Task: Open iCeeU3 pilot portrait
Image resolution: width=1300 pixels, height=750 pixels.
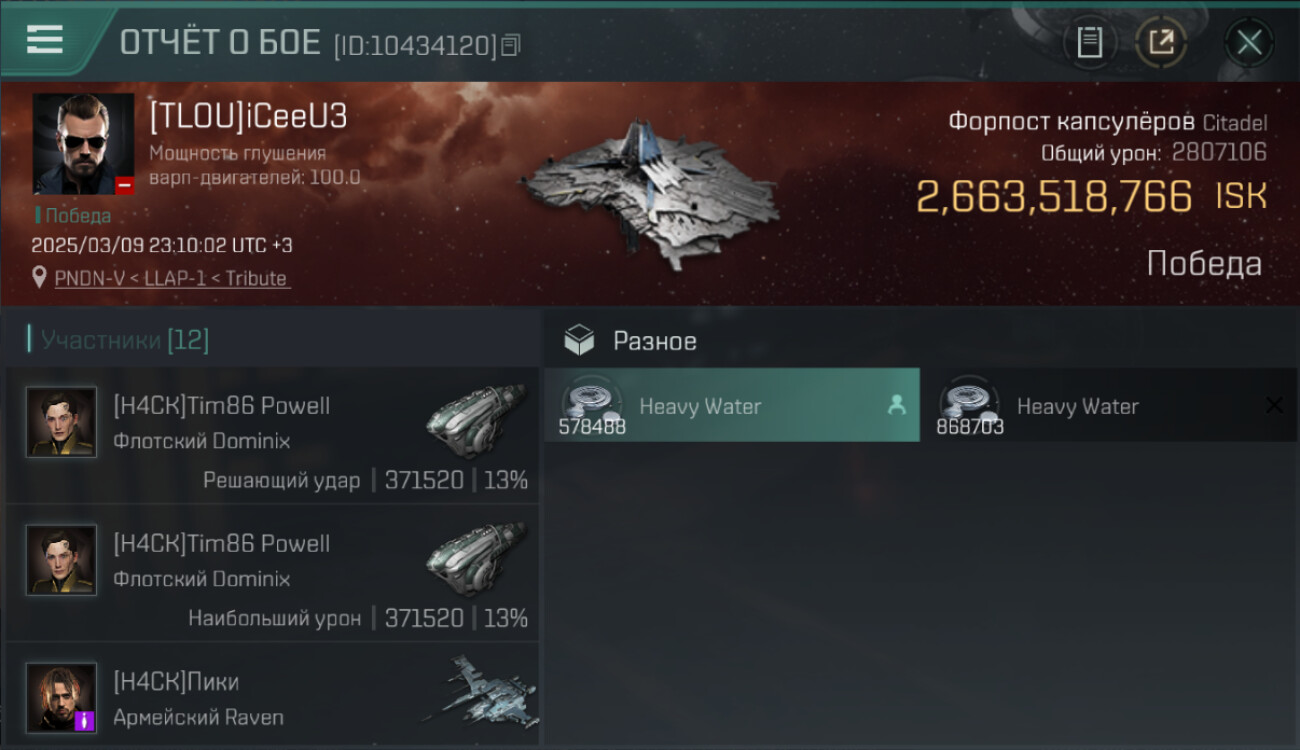Action: (x=84, y=144)
